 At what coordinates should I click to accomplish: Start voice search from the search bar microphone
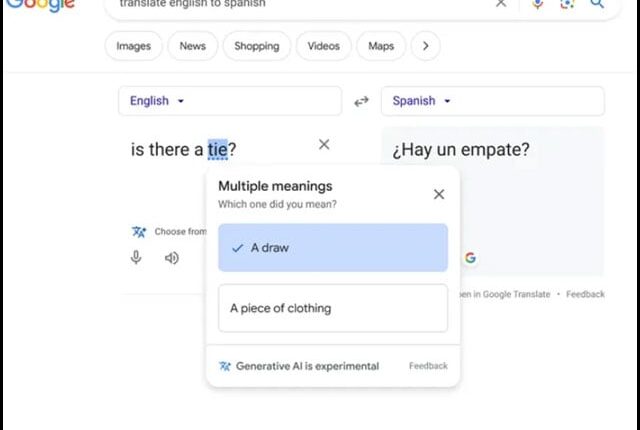pos(538,4)
